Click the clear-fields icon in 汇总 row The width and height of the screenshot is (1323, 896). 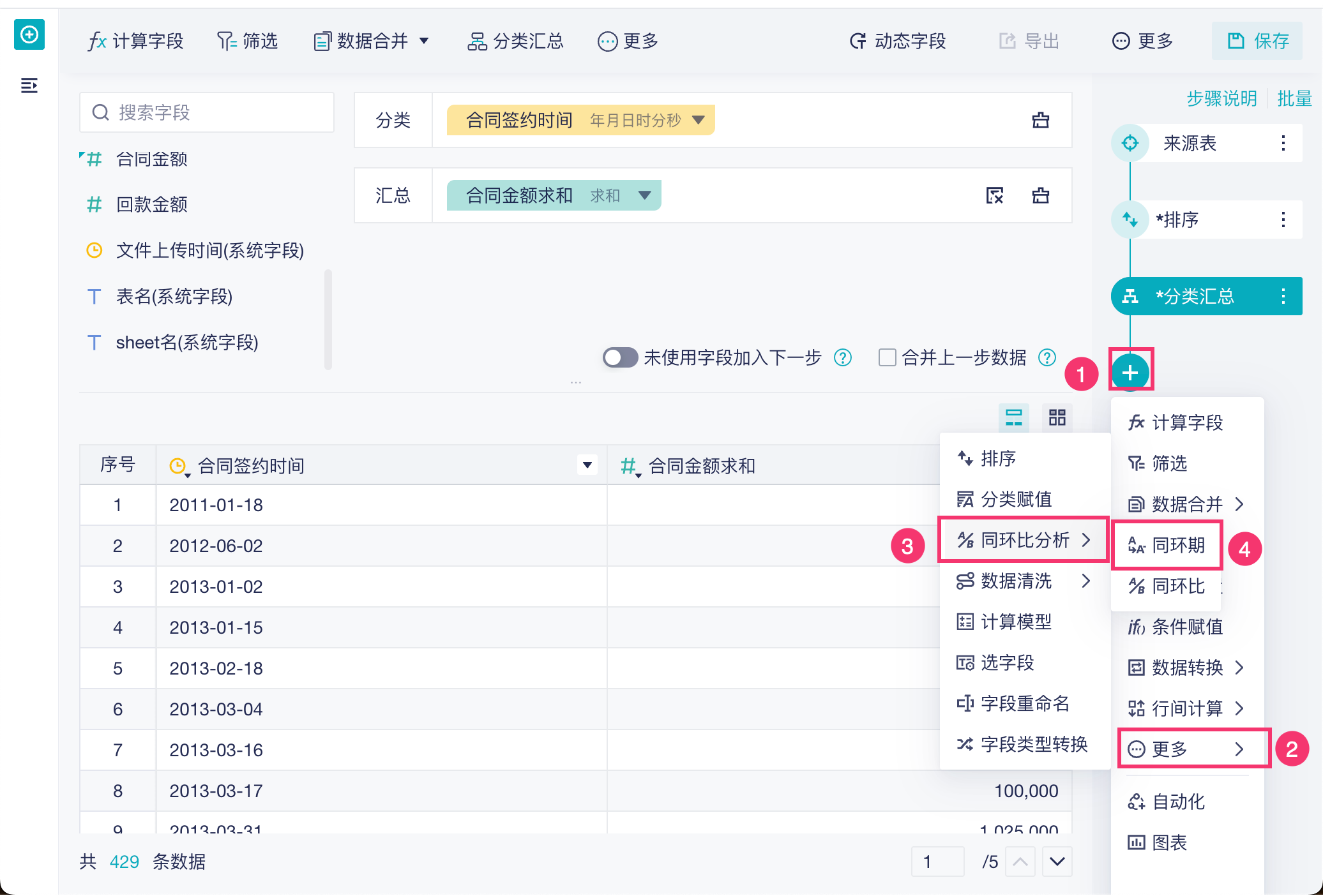click(x=995, y=195)
